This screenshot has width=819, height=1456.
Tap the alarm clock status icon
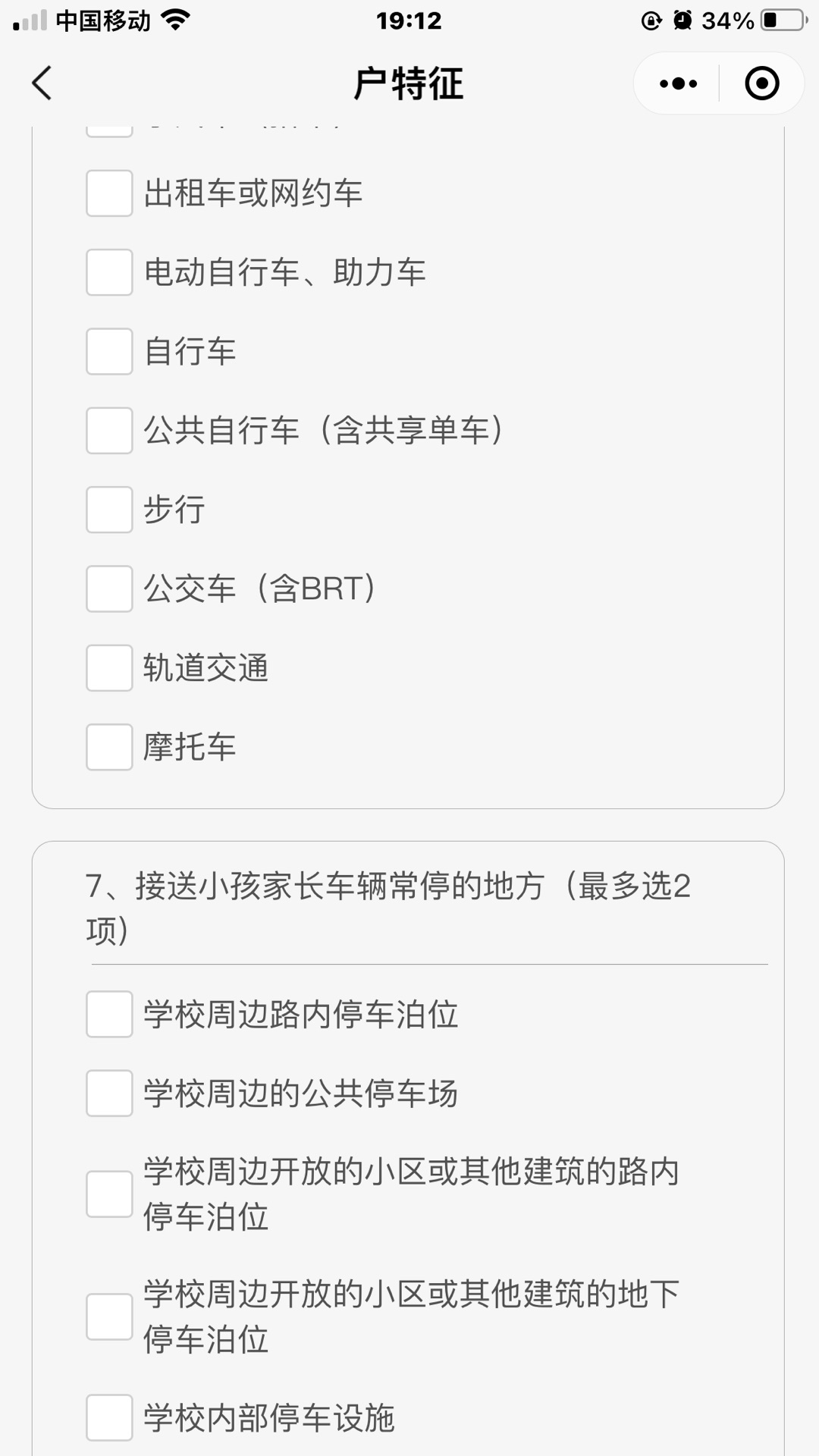[x=682, y=20]
